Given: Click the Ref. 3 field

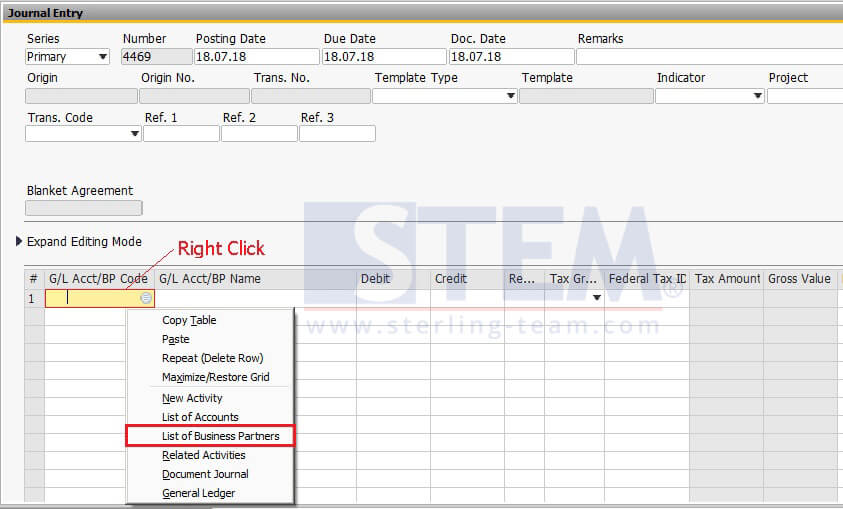Looking at the screenshot, I should 337,133.
